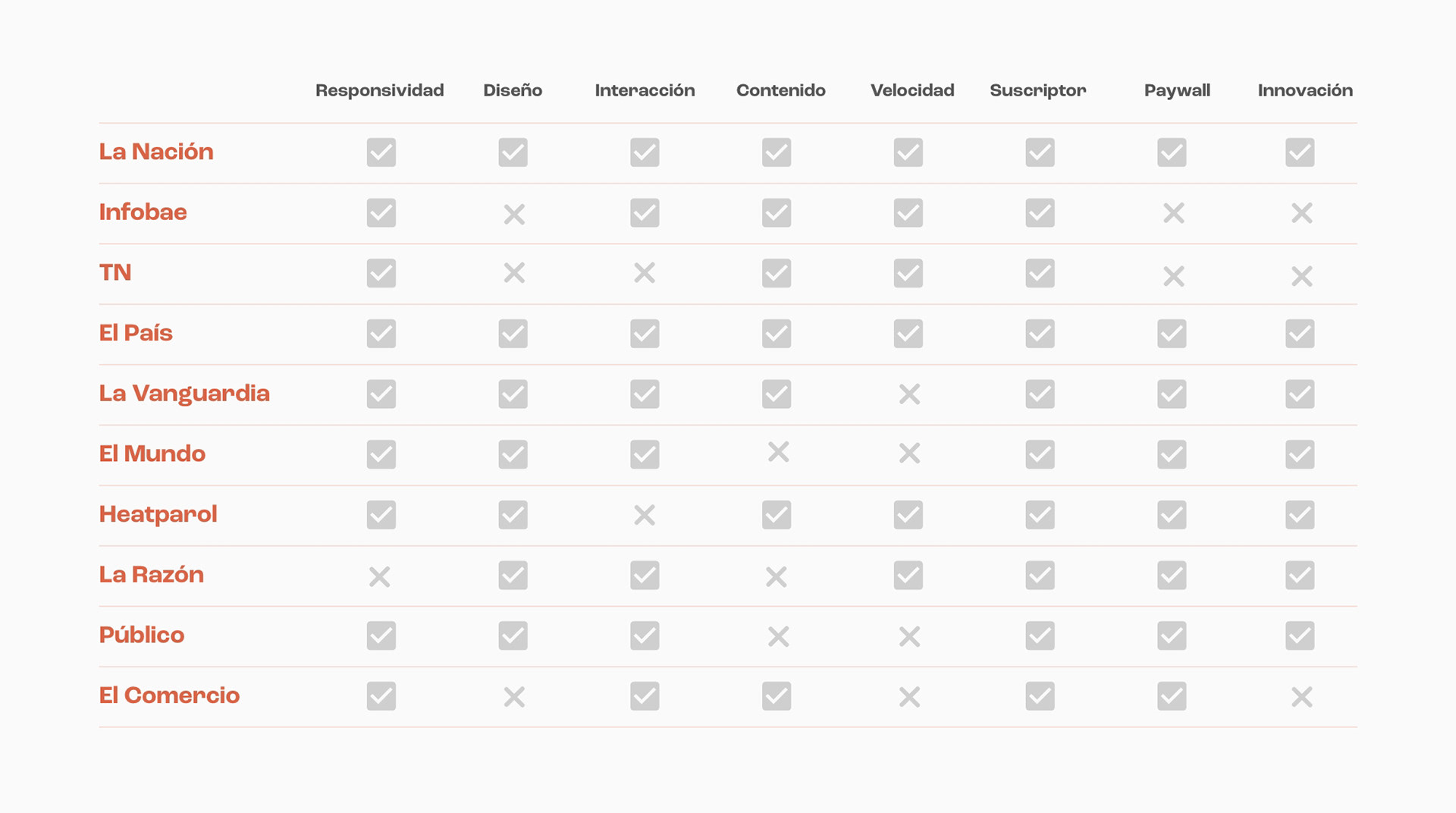Click the Paywall column header

coord(1177,91)
